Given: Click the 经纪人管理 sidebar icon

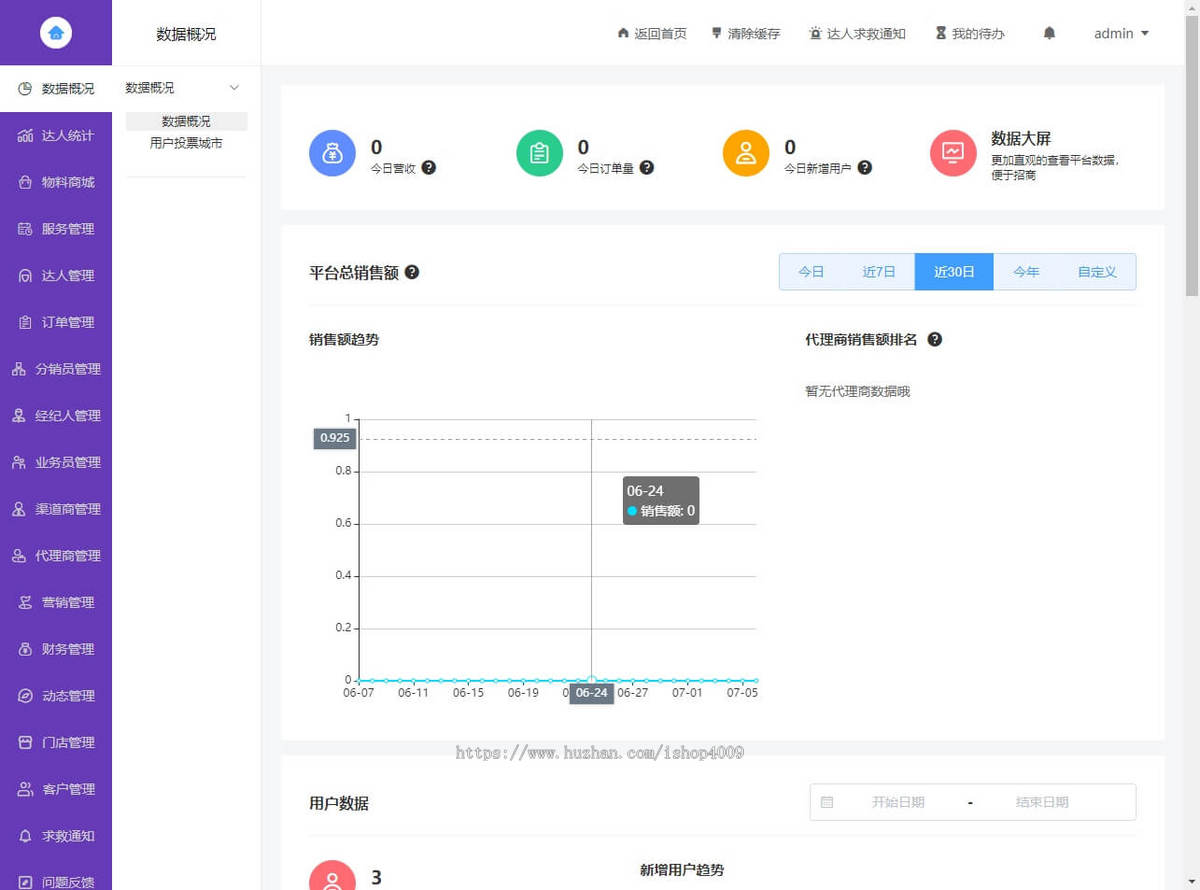Looking at the screenshot, I should point(18,416).
